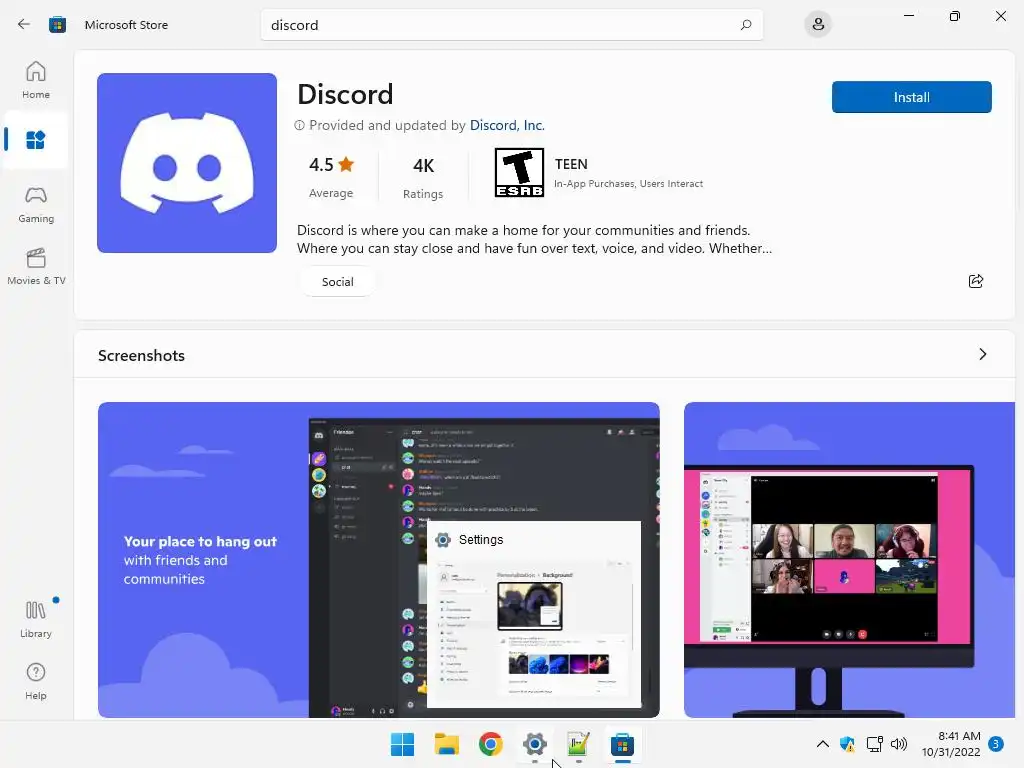Click the Microsoft Store logo icon
This screenshot has width=1024, height=768.
click(57, 25)
